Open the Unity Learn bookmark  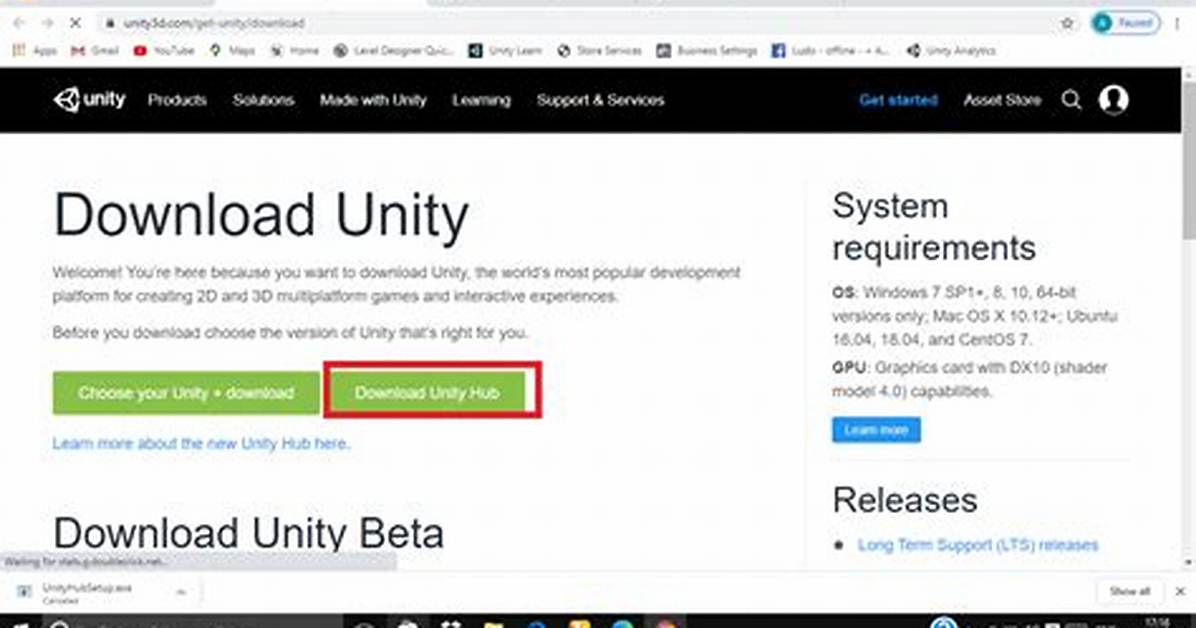coord(505,51)
